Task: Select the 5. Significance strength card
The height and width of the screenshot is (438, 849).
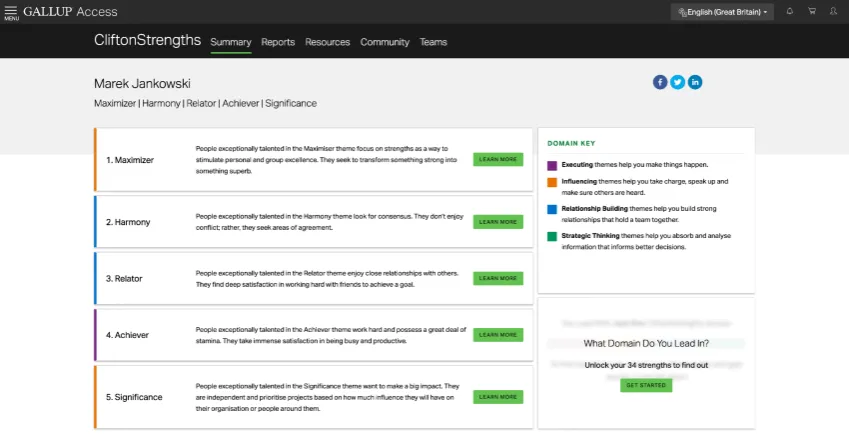Action: (x=314, y=397)
